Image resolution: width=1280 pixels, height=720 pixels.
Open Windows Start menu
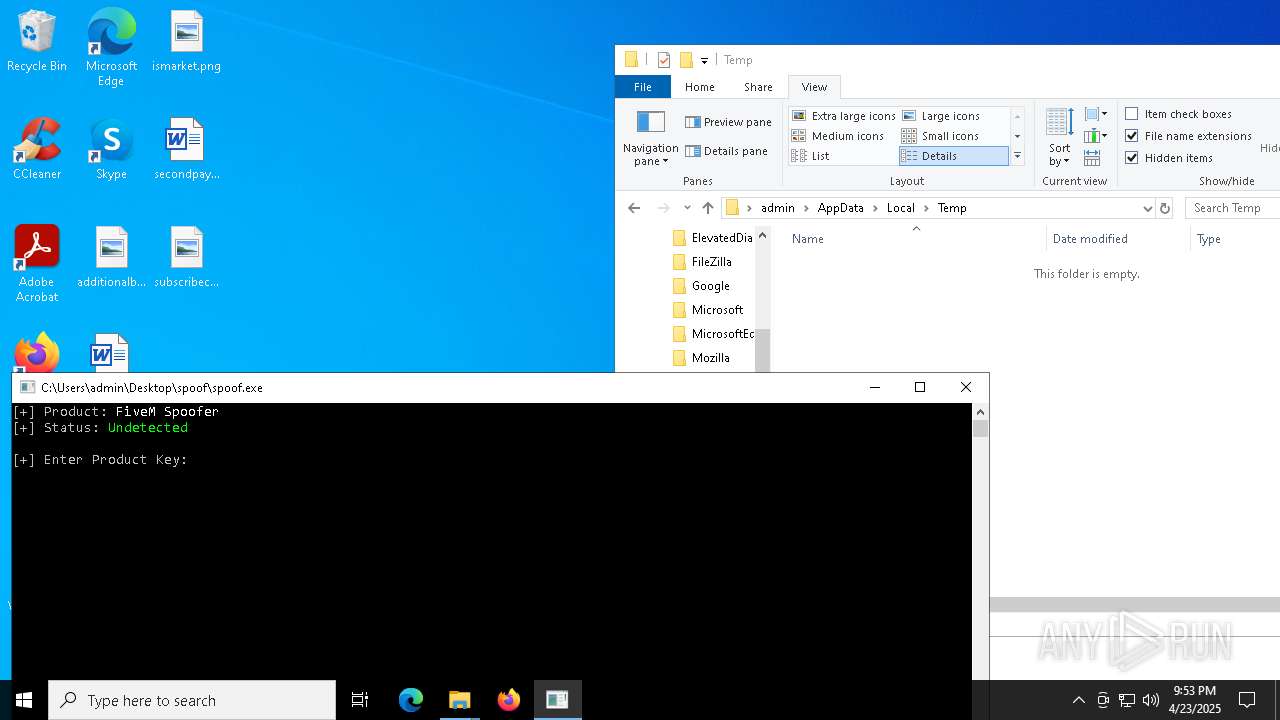coord(24,700)
